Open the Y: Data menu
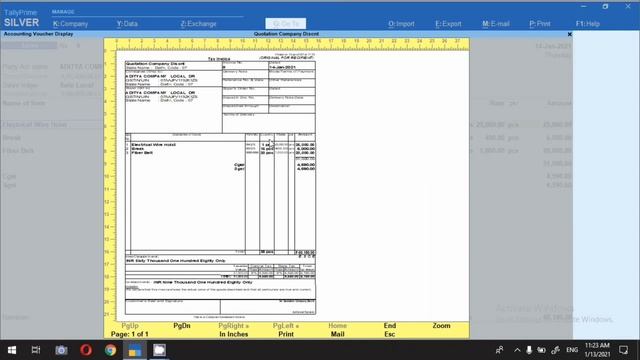The image size is (640, 360). click(x=127, y=24)
